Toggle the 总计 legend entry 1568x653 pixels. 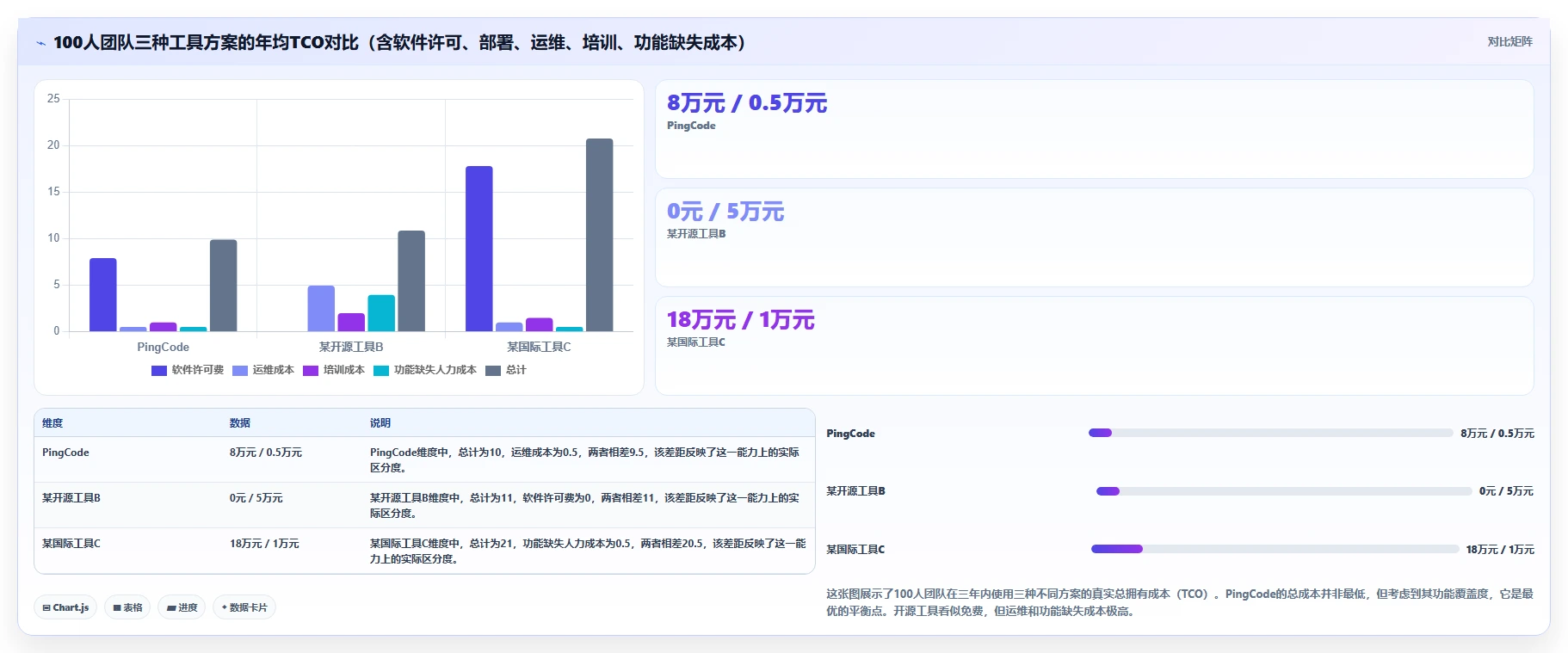pos(506,371)
